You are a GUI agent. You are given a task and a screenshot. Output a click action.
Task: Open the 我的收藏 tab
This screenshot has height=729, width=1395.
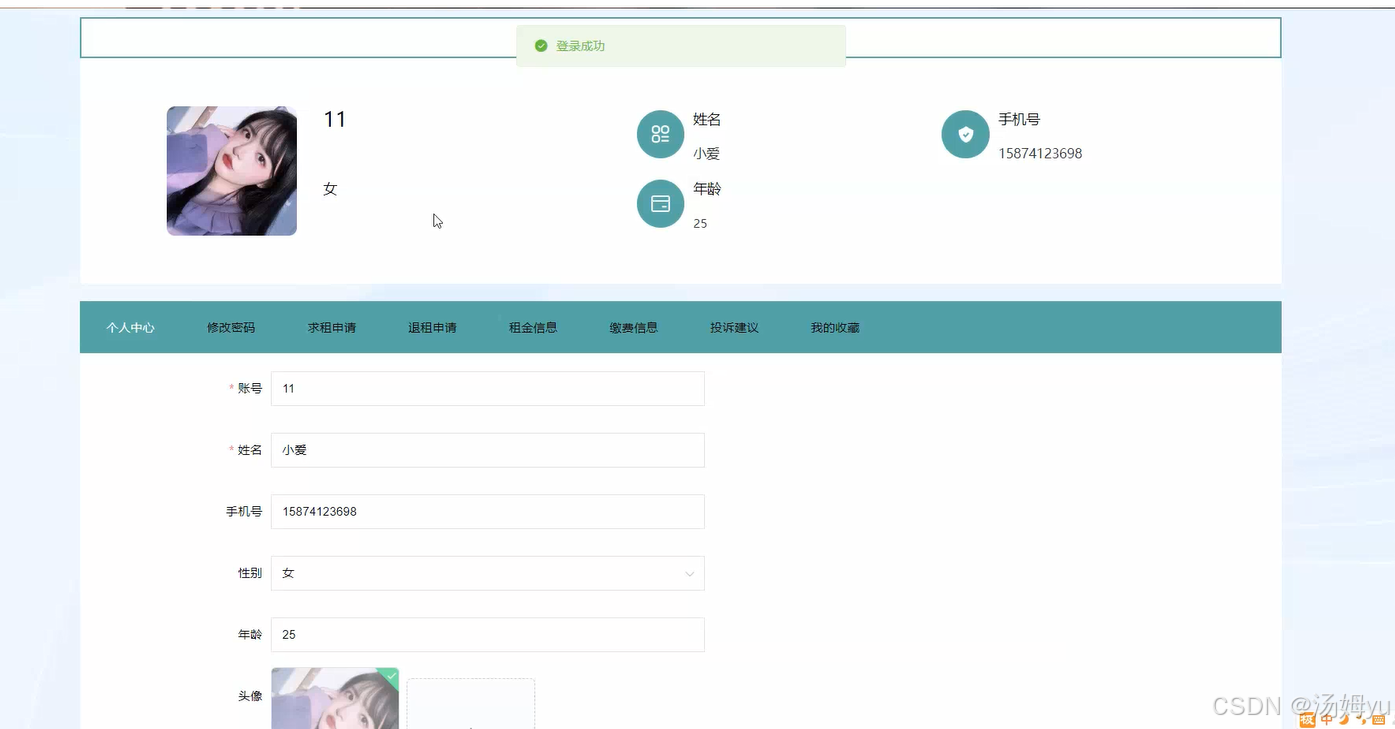(x=835, y=327)
